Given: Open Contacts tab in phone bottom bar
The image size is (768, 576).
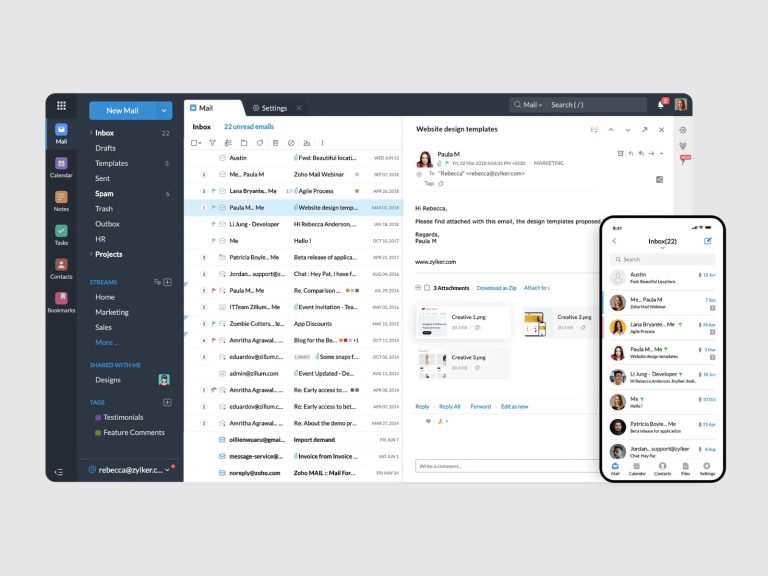Looking at the screenshot, I should pyautogui.click(x=662, y=469).
